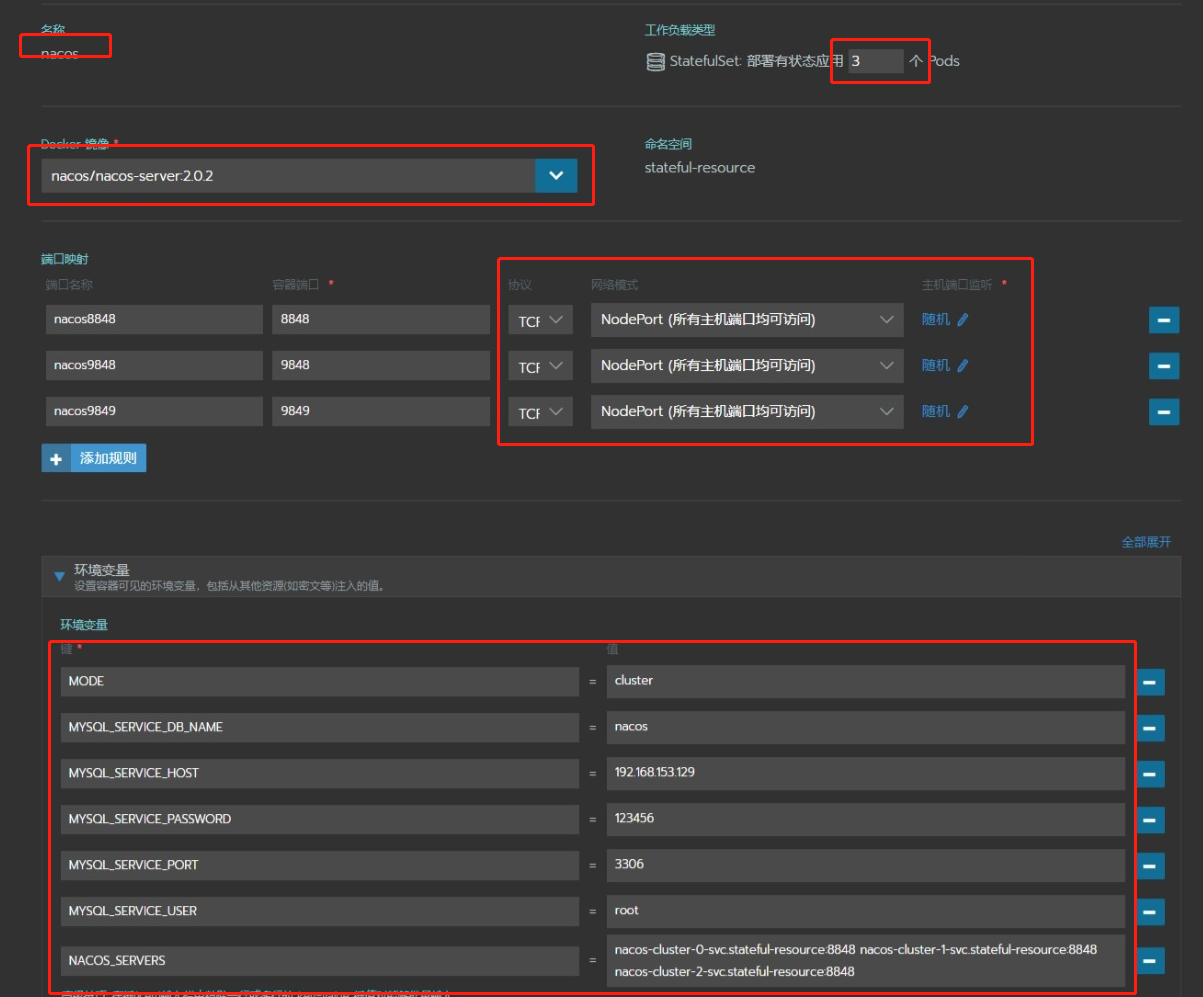The height and width of the screenshot is (997, 1203).
Task: Remove the nacos9849 port mapping row
Action: (1163, 412)
